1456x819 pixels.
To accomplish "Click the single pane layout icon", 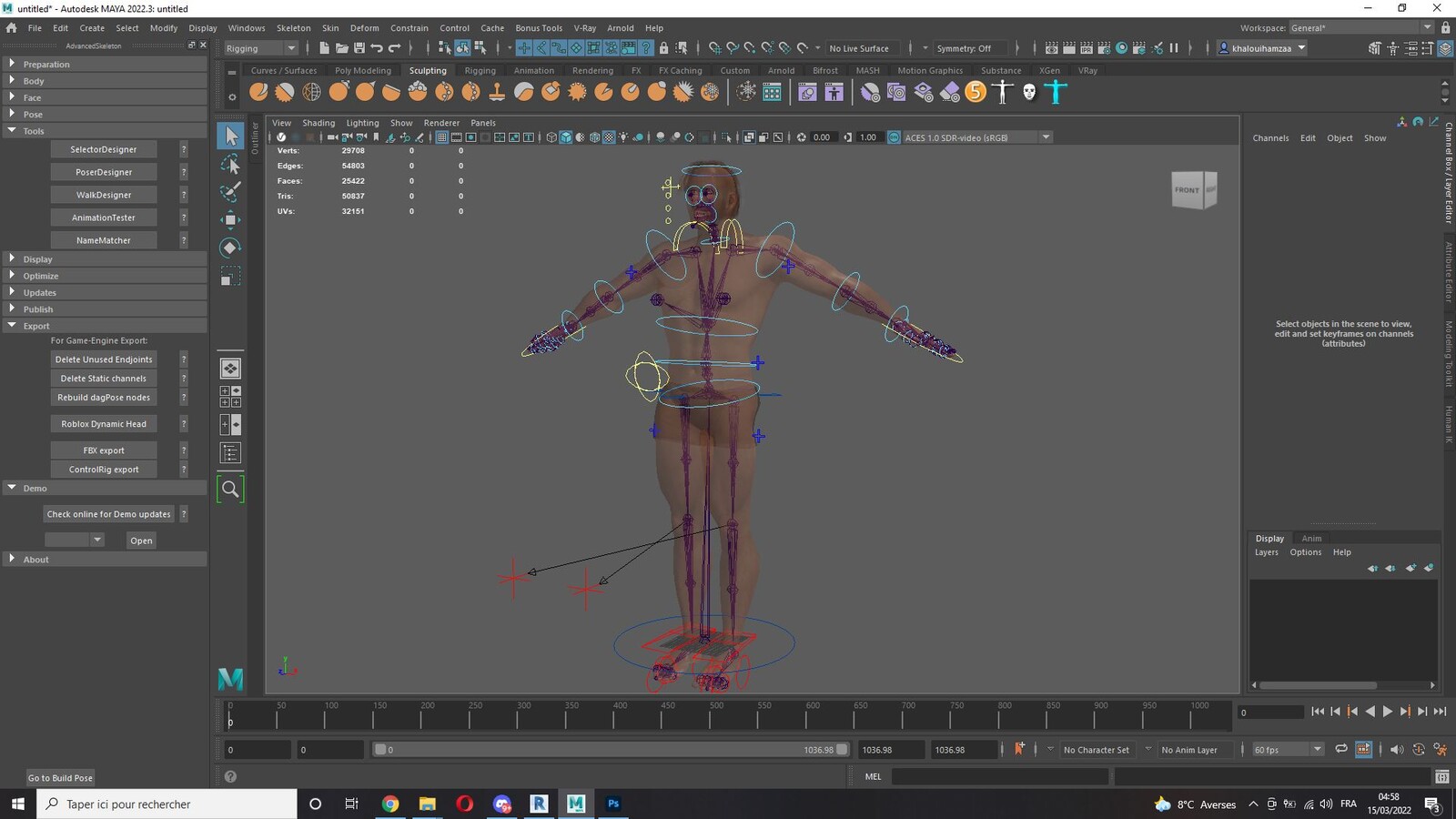I will 230,369.
